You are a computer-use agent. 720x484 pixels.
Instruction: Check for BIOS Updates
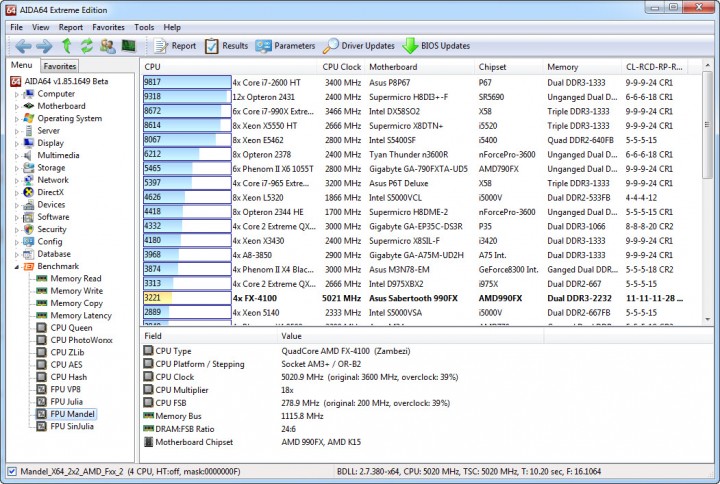tap(436, 46)
